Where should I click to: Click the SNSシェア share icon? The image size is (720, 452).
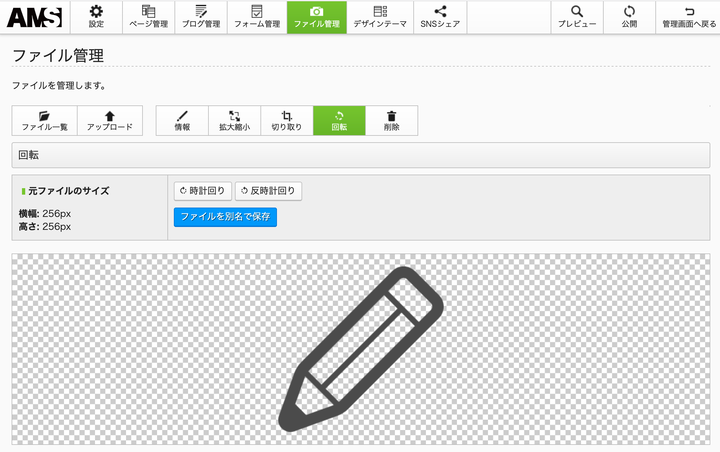pyautogui.click(x=440, y=17)
